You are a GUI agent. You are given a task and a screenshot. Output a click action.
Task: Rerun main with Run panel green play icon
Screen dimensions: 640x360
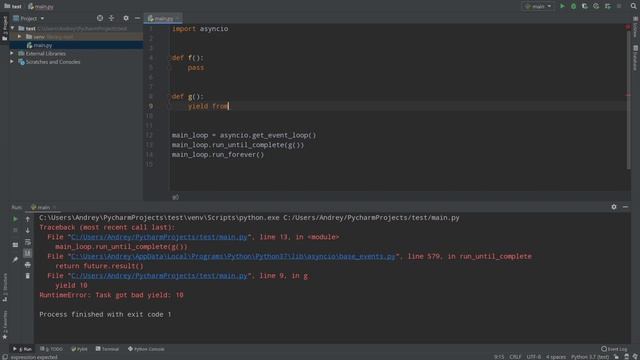(15, 219)
